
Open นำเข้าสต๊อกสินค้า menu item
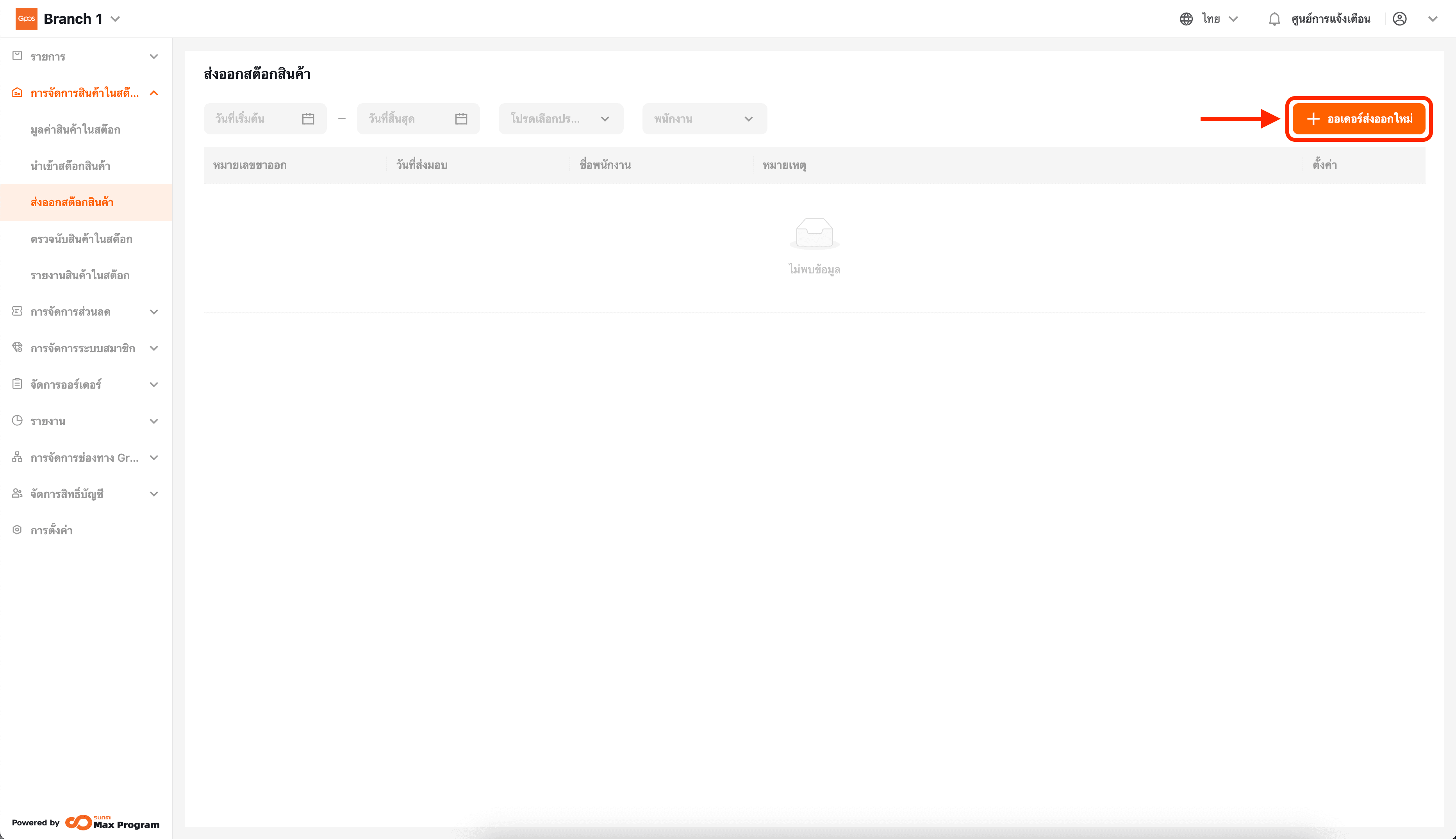click(70, 166)
